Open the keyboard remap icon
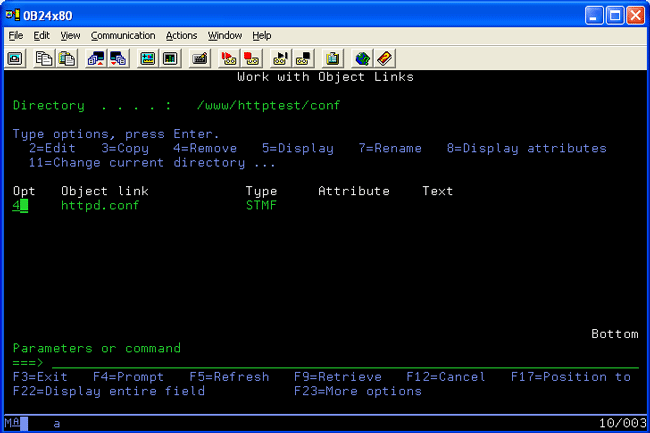This screenshot has width=650, height=433. pyautogui.click(x=200, y=58)
